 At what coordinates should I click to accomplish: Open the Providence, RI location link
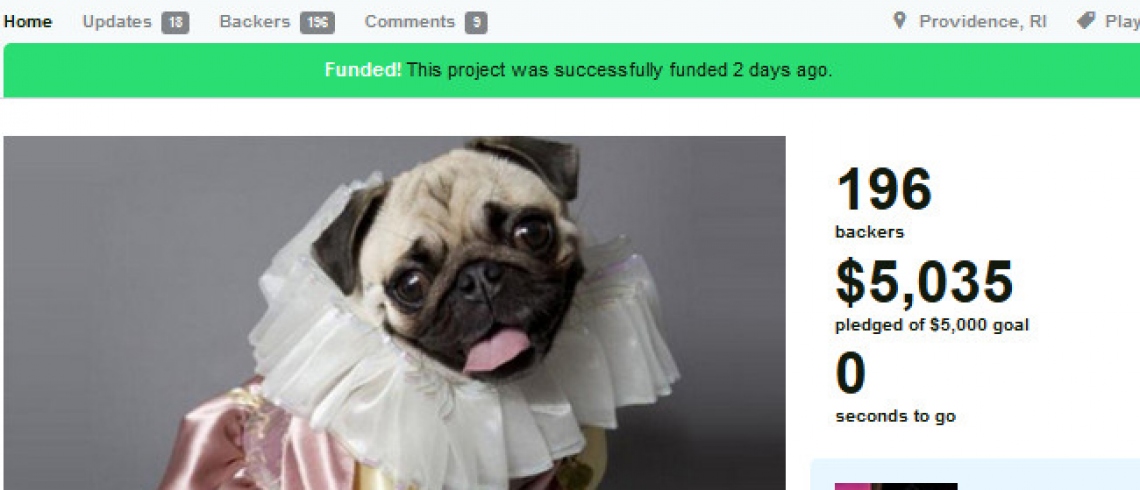[982, 22]
